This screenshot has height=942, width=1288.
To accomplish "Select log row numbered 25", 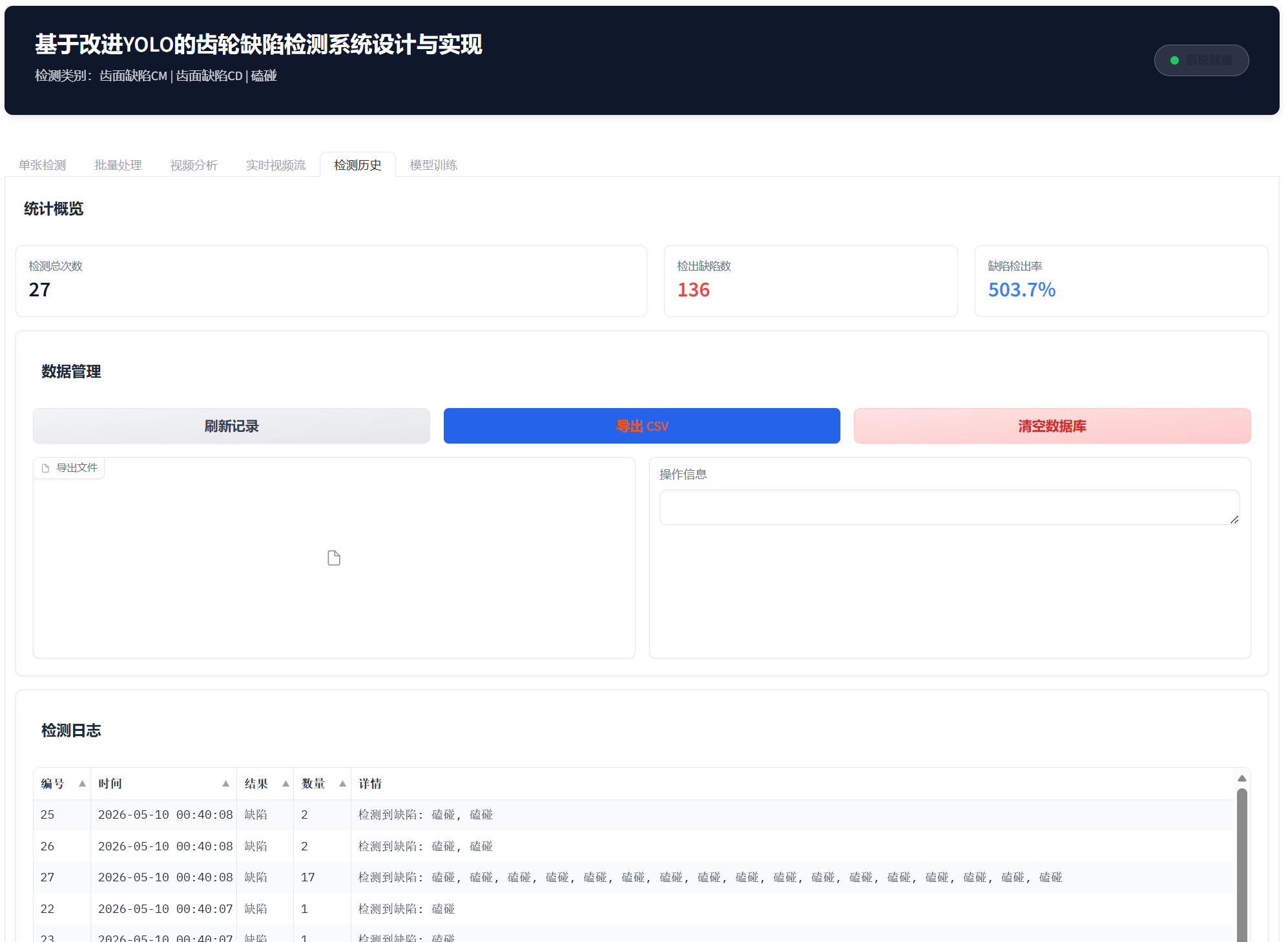I will (634, 815).
